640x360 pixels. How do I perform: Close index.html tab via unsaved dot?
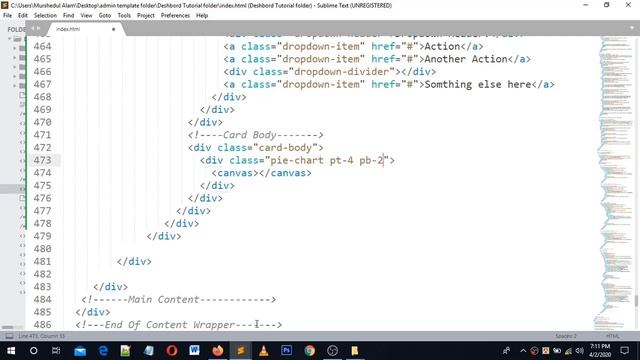[113, 29]
